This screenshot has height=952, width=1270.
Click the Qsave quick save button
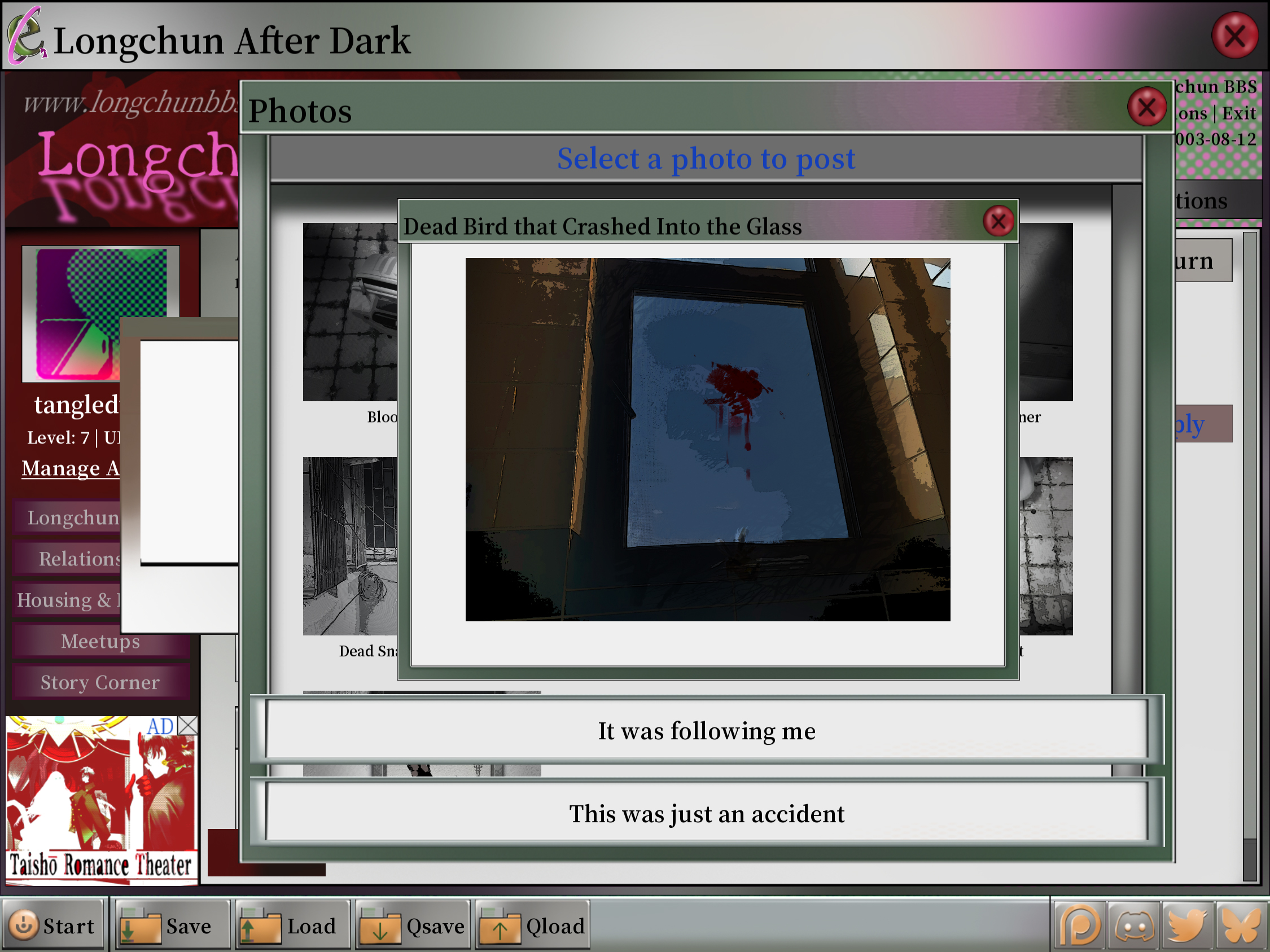tap(412, 925)
